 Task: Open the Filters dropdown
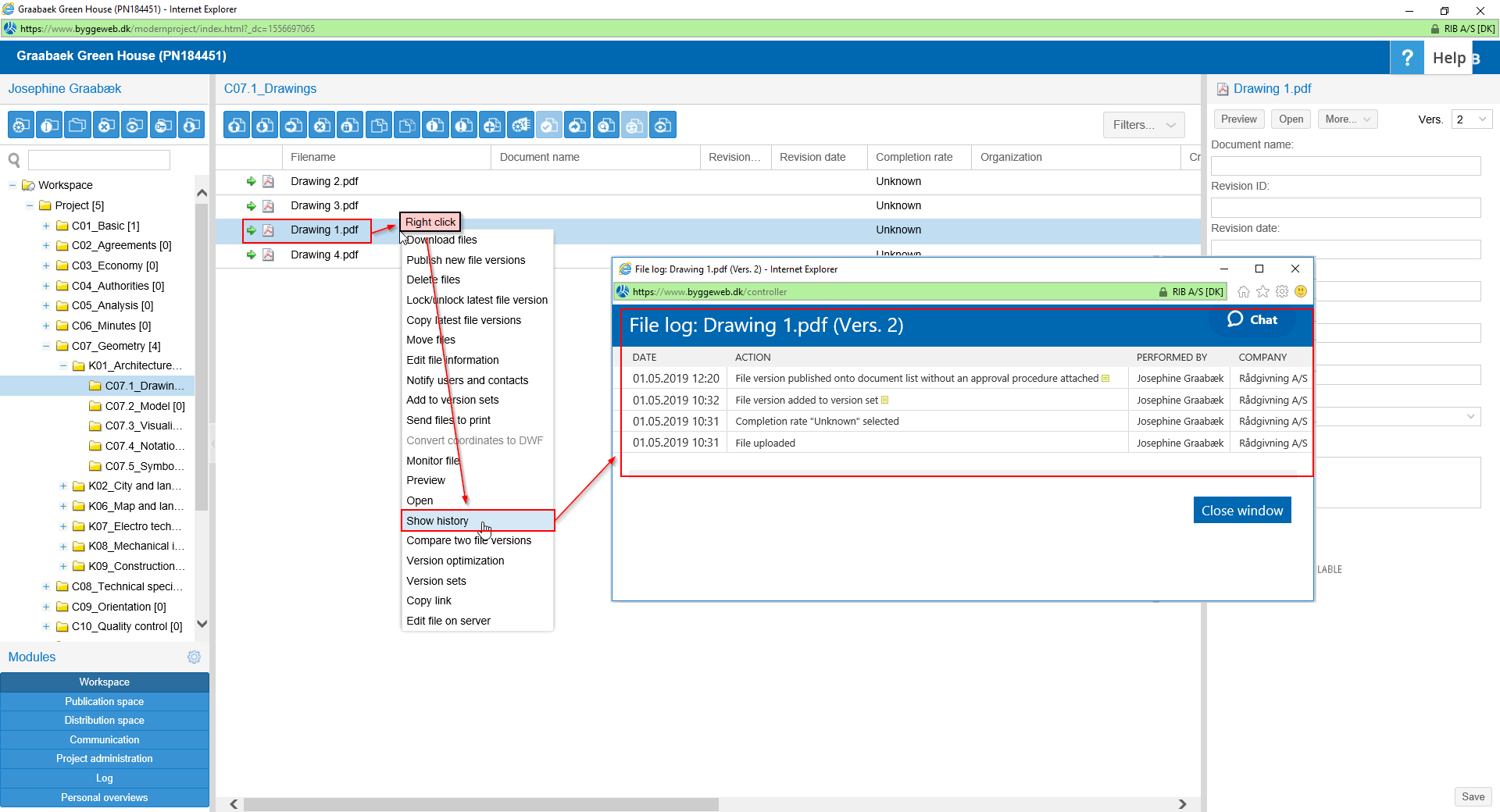(1144, 125)
